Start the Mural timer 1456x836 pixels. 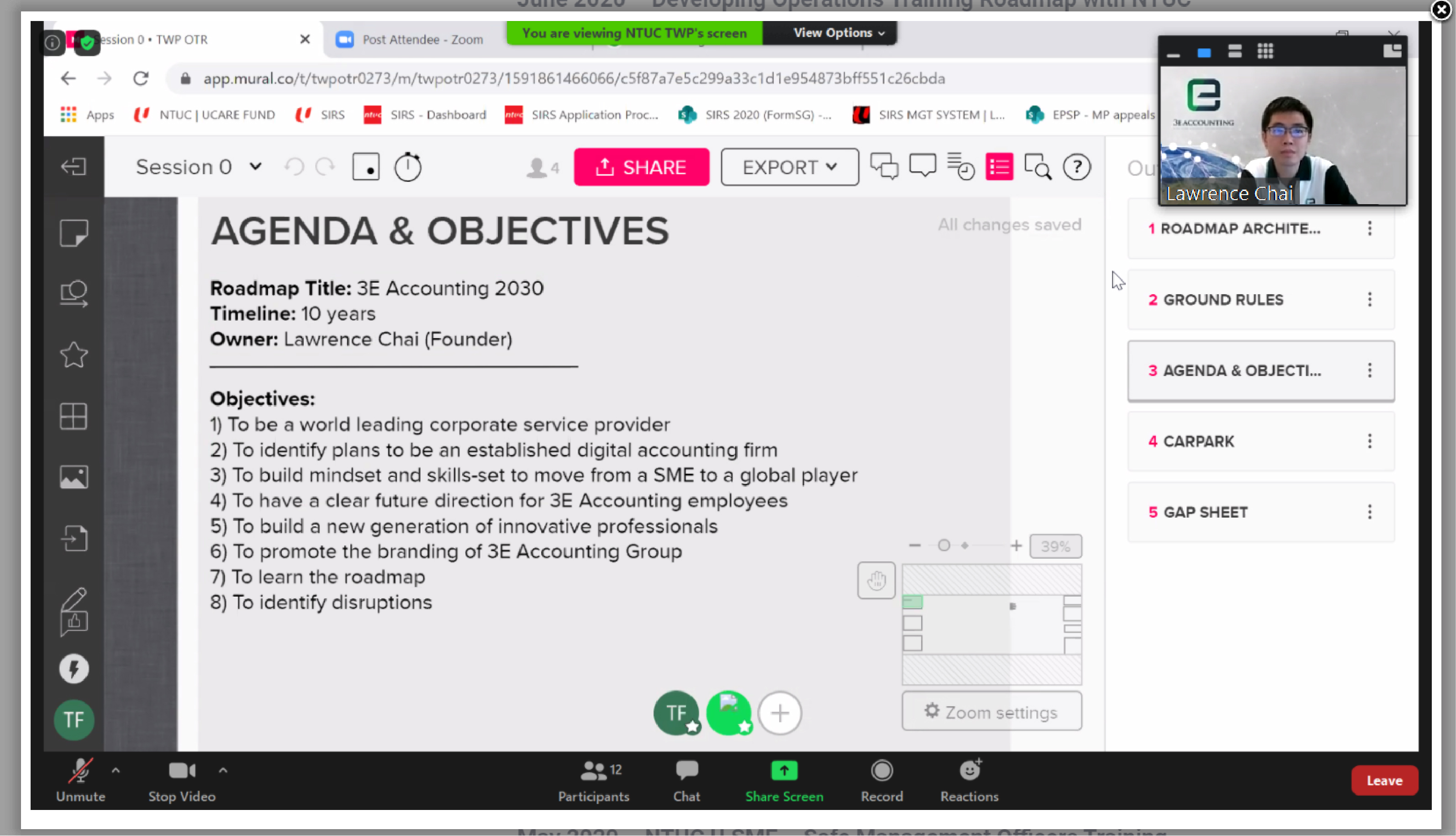click(x=407, y=167)
